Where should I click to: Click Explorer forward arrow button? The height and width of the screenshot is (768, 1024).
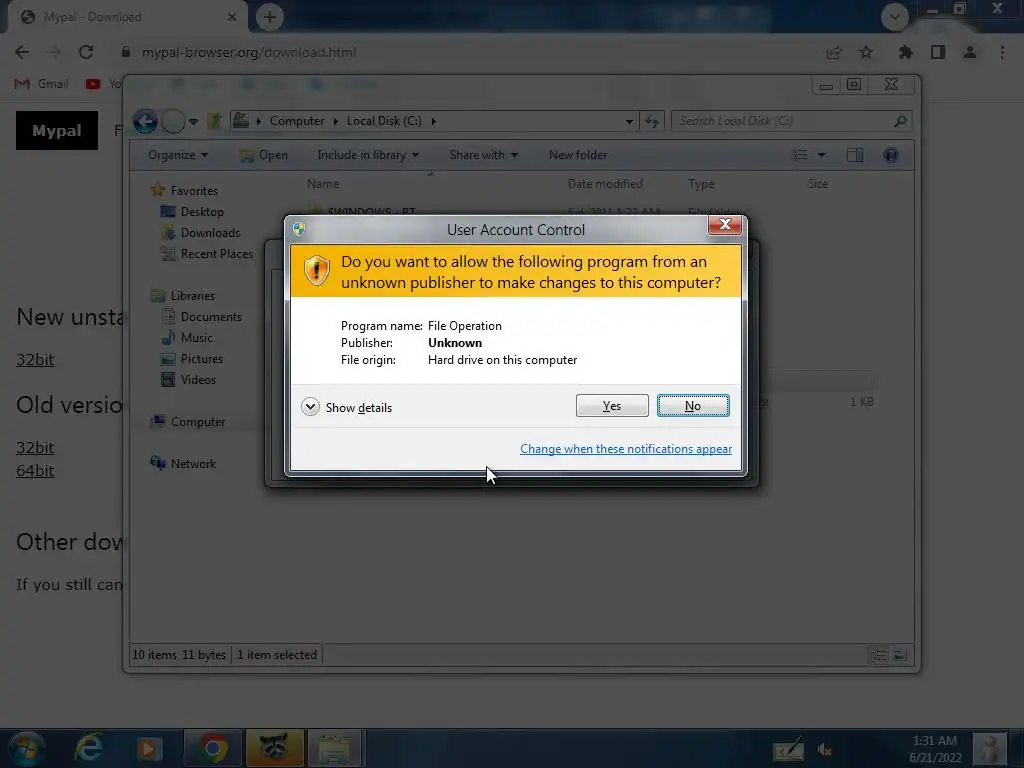173,121
